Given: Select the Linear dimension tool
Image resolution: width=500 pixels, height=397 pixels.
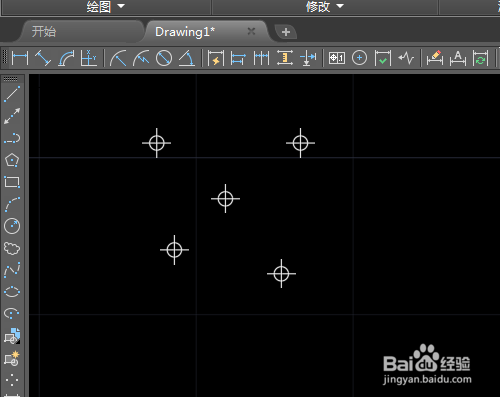Looking at the screenshot, I should (x=20, y=58).
